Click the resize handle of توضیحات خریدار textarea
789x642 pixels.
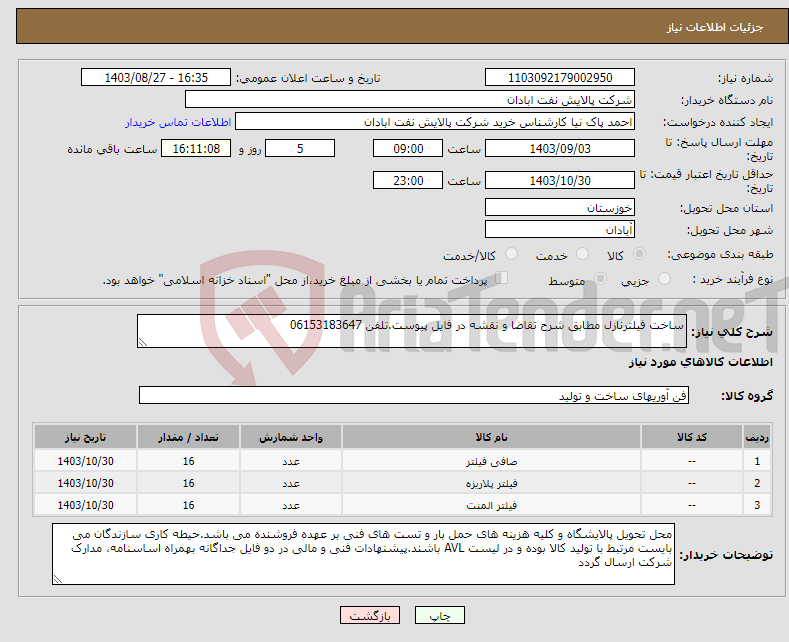point(58,579)
